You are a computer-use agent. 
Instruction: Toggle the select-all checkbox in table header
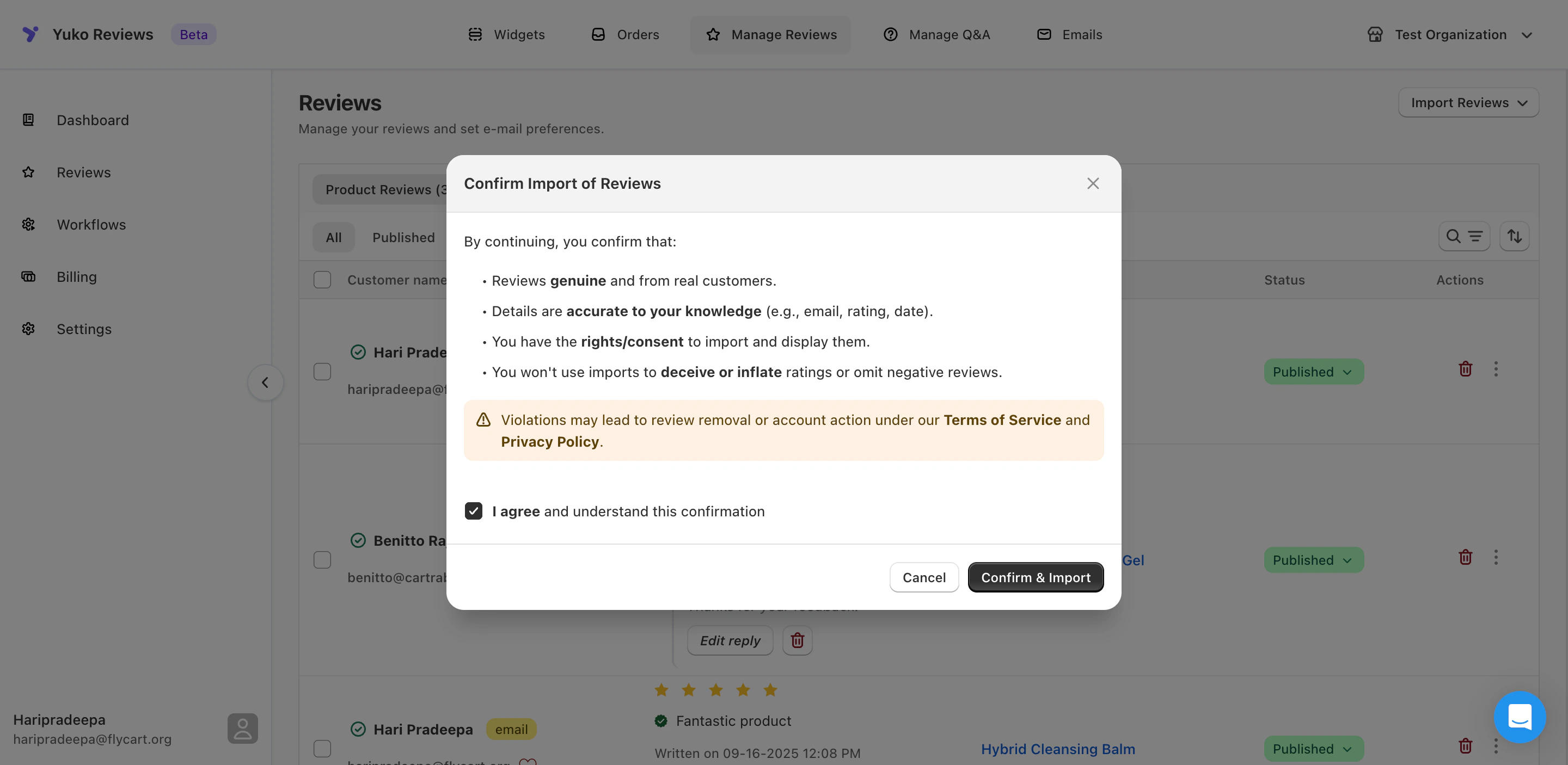point(322,280)
